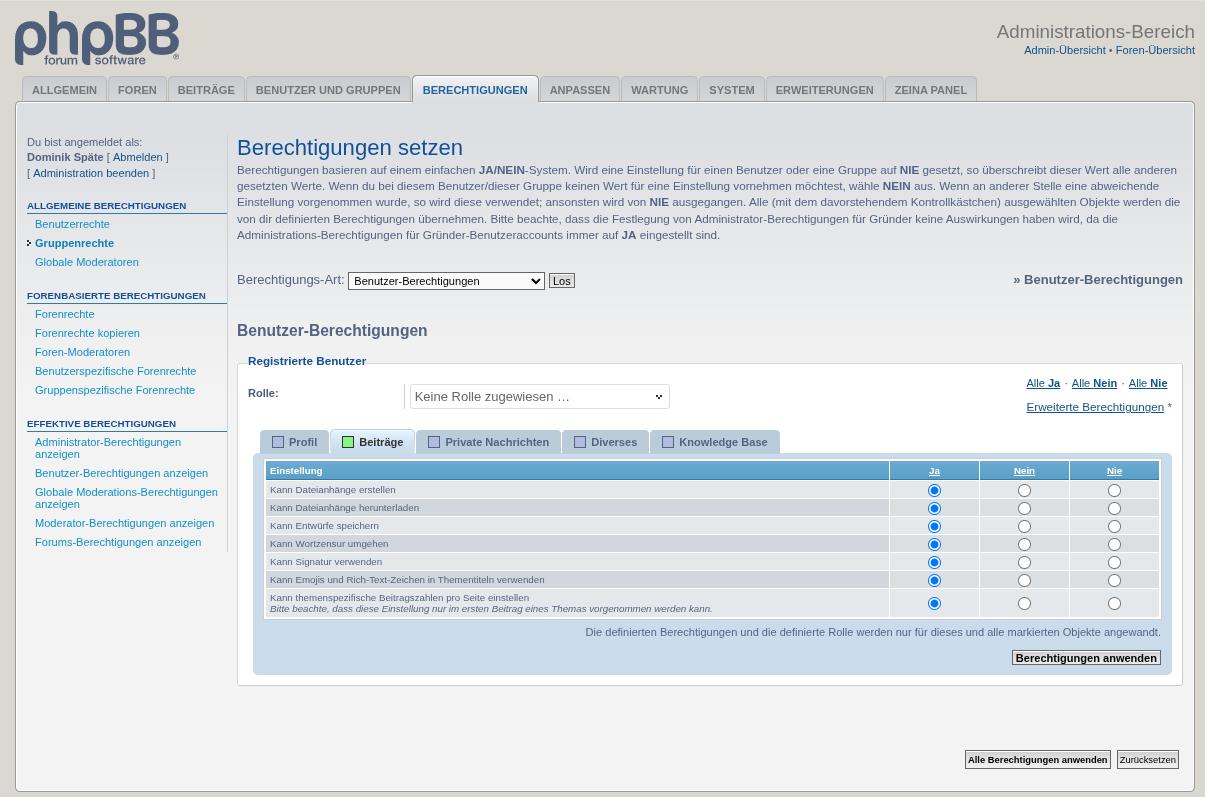Click the green Beiträge tab status icon
The width and height of the screenshot is (1205, 797).
click(x=348, y=442)
